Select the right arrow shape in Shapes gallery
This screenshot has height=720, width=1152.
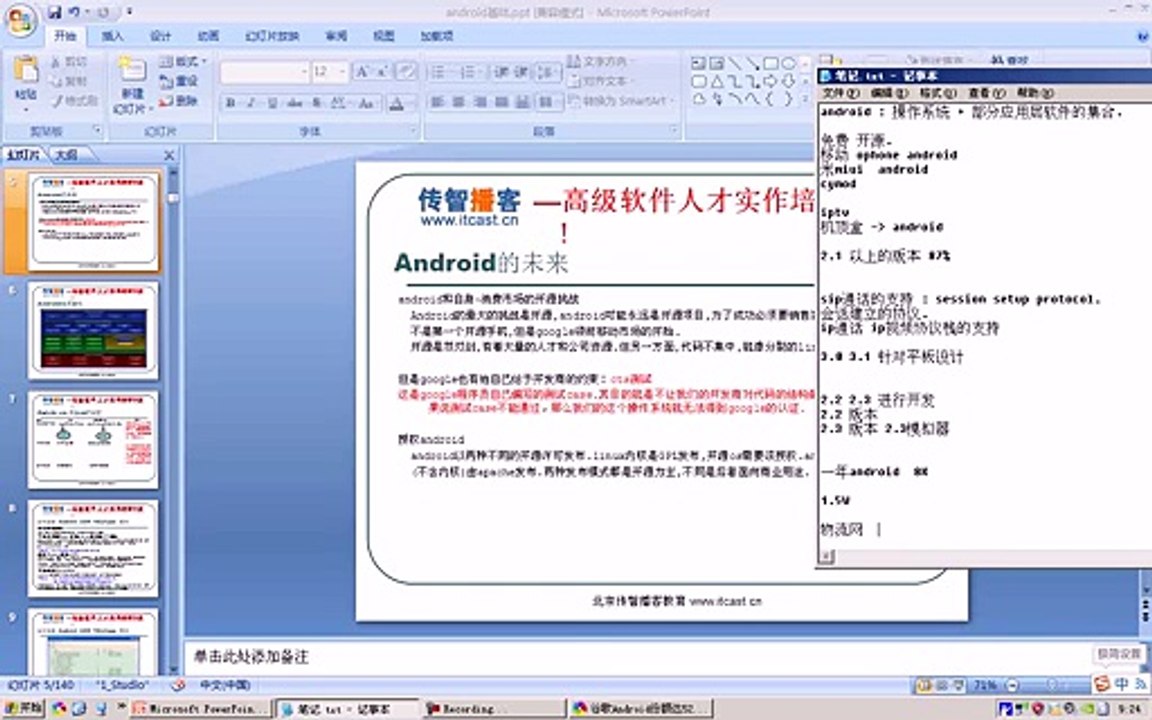coord(771,82)
